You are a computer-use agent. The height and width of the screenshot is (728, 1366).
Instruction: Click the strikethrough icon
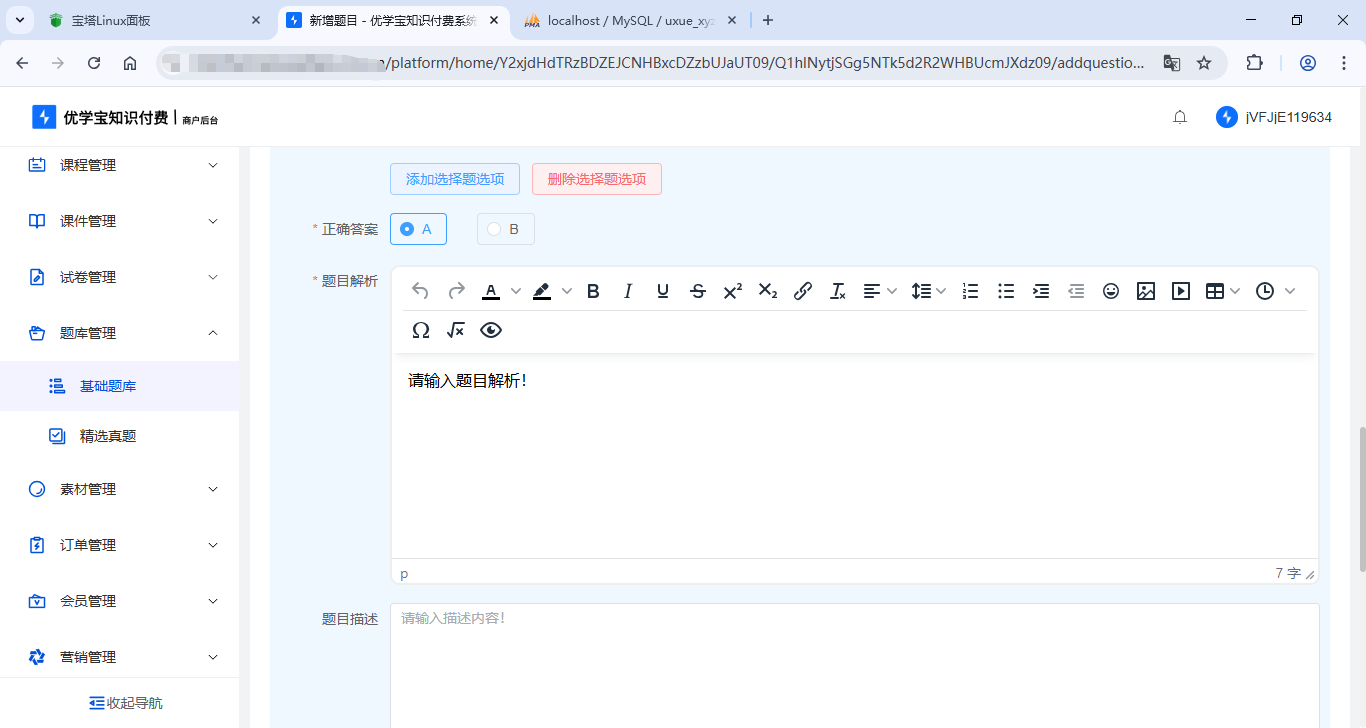coord(698,291)
